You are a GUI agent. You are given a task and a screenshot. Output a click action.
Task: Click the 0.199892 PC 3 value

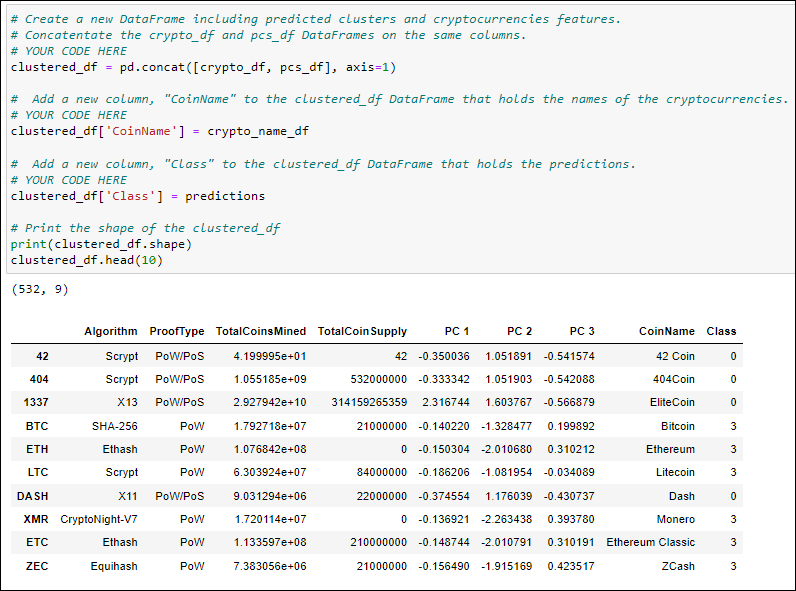571,426
